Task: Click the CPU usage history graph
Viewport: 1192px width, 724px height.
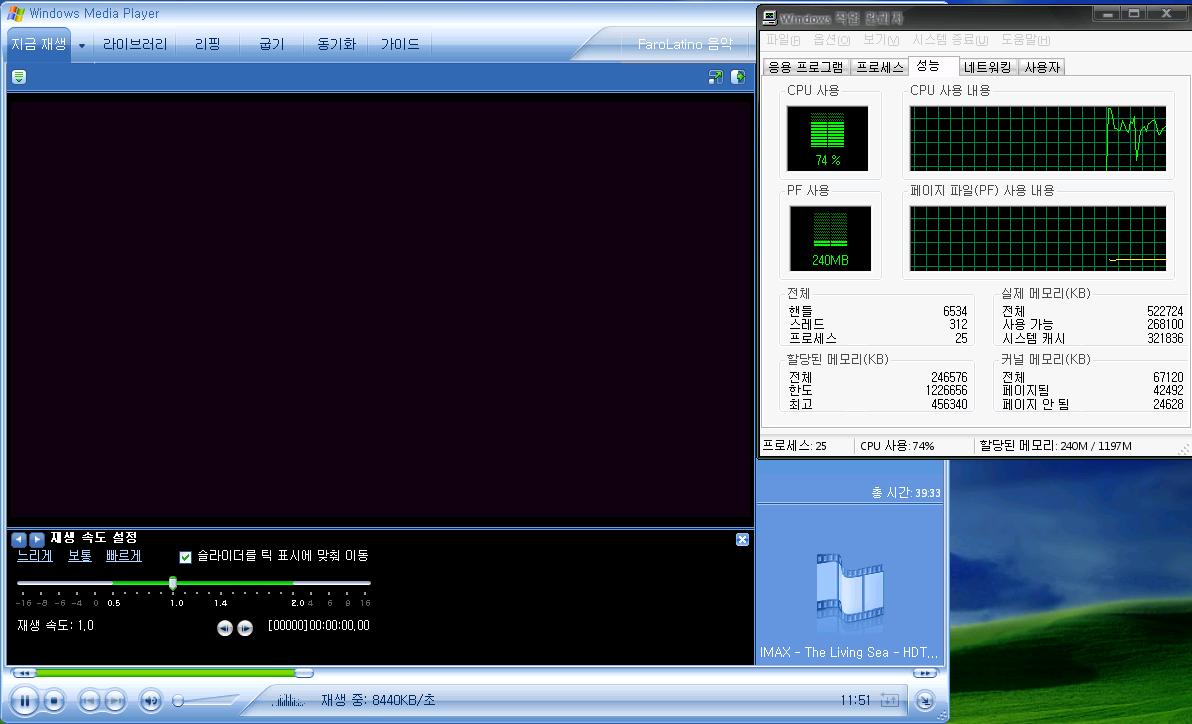Action: click(x=1038, y=138)
